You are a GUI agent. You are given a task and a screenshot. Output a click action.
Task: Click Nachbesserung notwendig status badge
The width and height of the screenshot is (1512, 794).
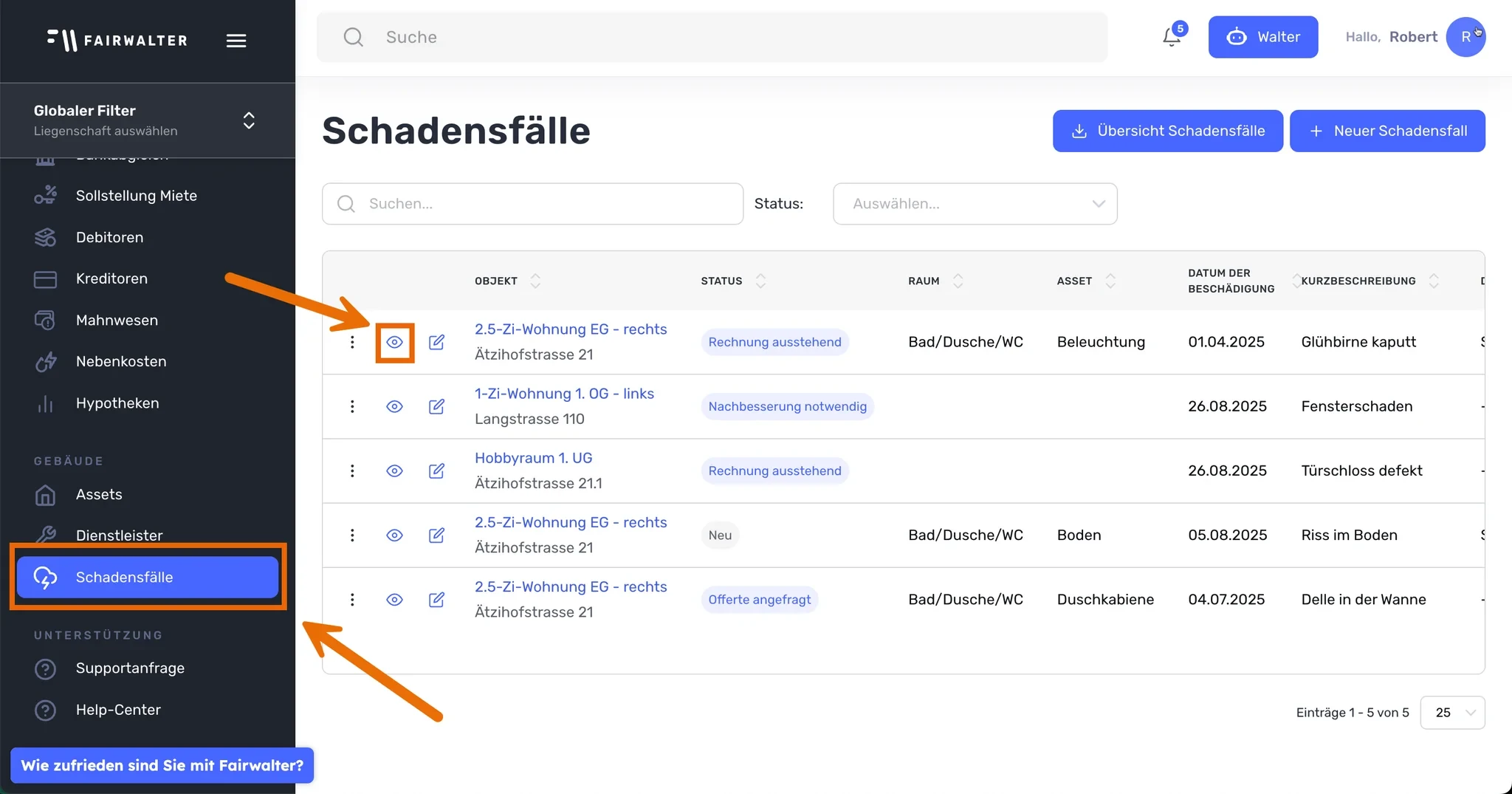[788, 406]
